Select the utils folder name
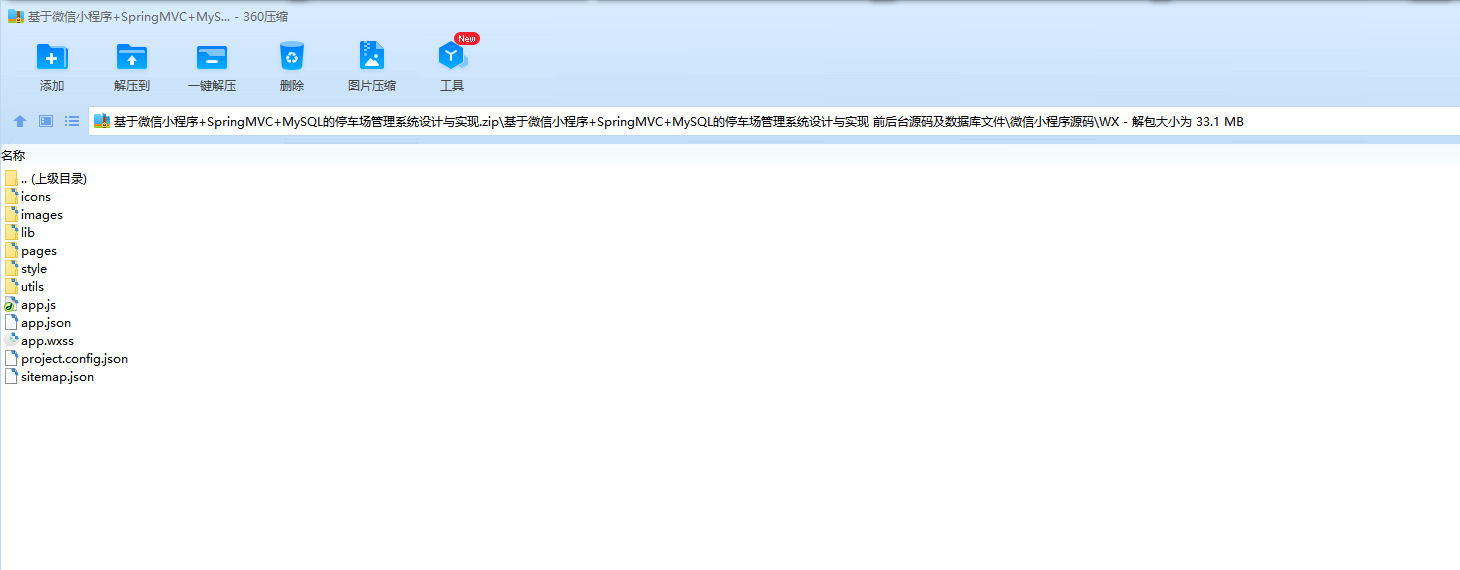 tap(33, 287)
